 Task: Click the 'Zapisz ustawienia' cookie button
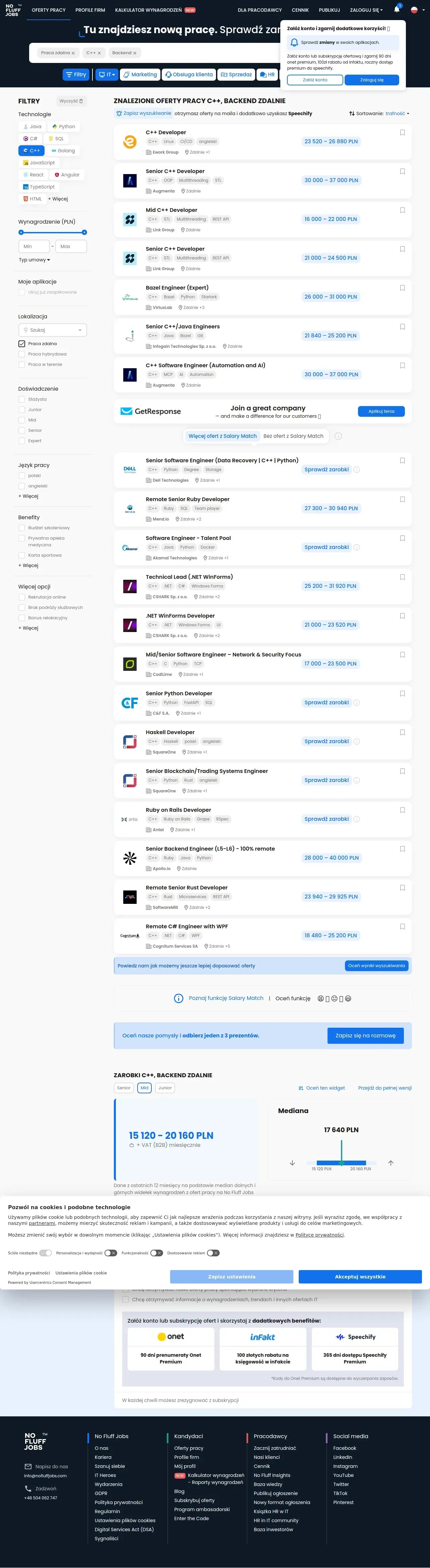click(x=231, y=1276)
